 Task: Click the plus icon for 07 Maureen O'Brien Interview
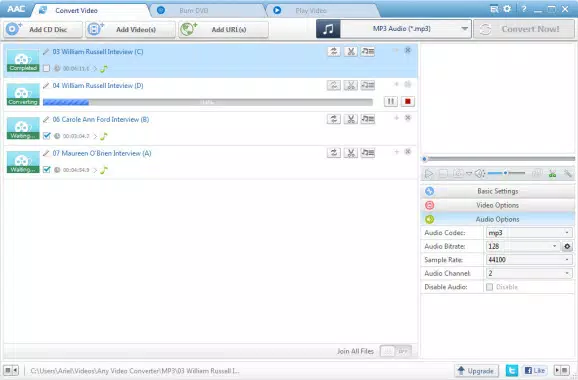pos(397,152)
